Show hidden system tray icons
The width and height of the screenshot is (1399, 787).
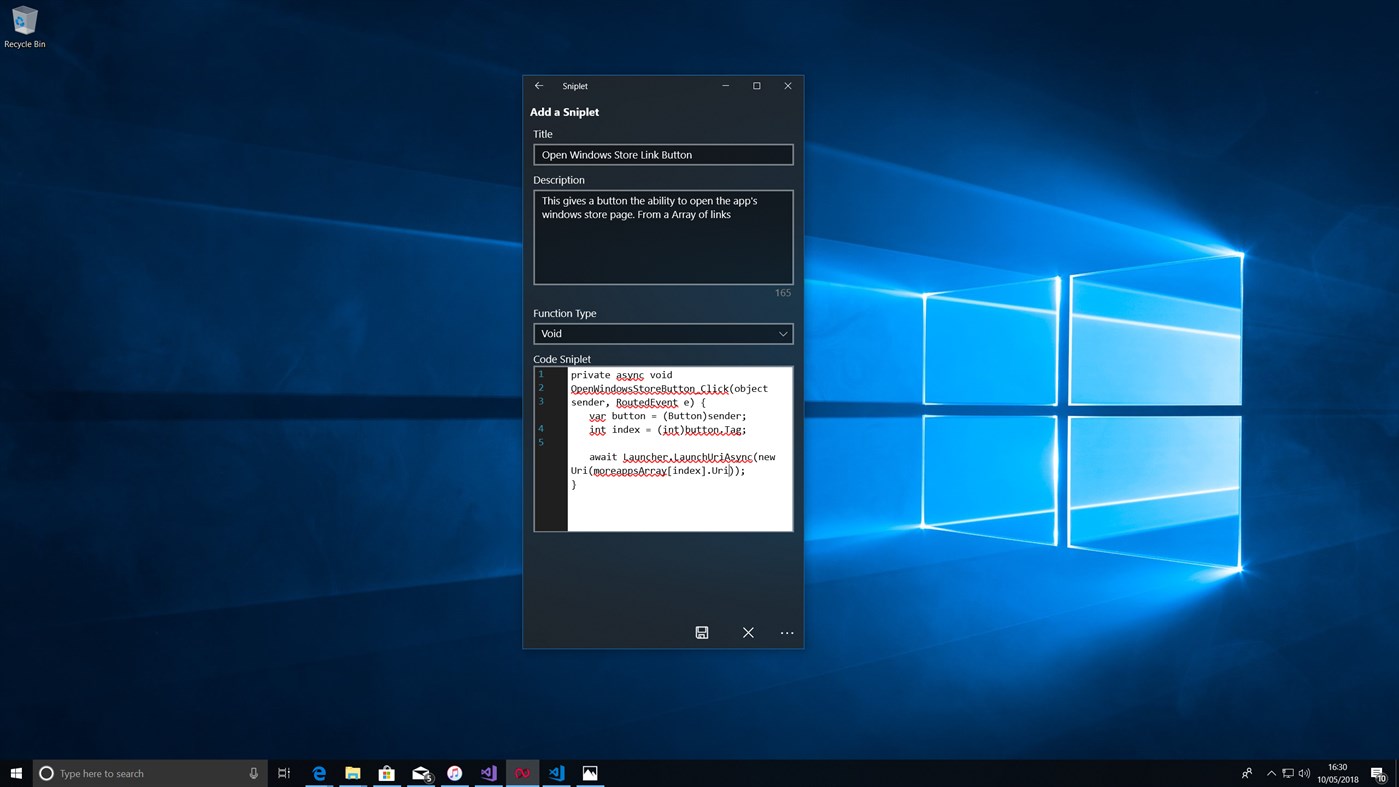pos(1271,773)
